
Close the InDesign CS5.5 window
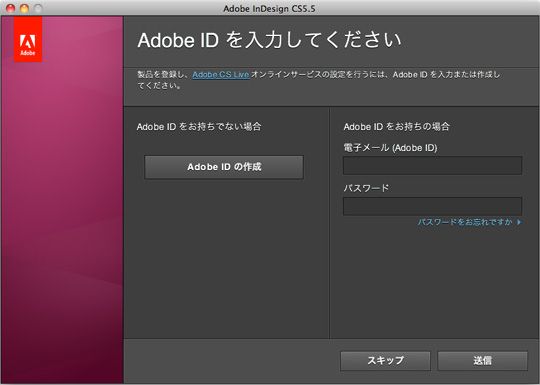[11, 8]
